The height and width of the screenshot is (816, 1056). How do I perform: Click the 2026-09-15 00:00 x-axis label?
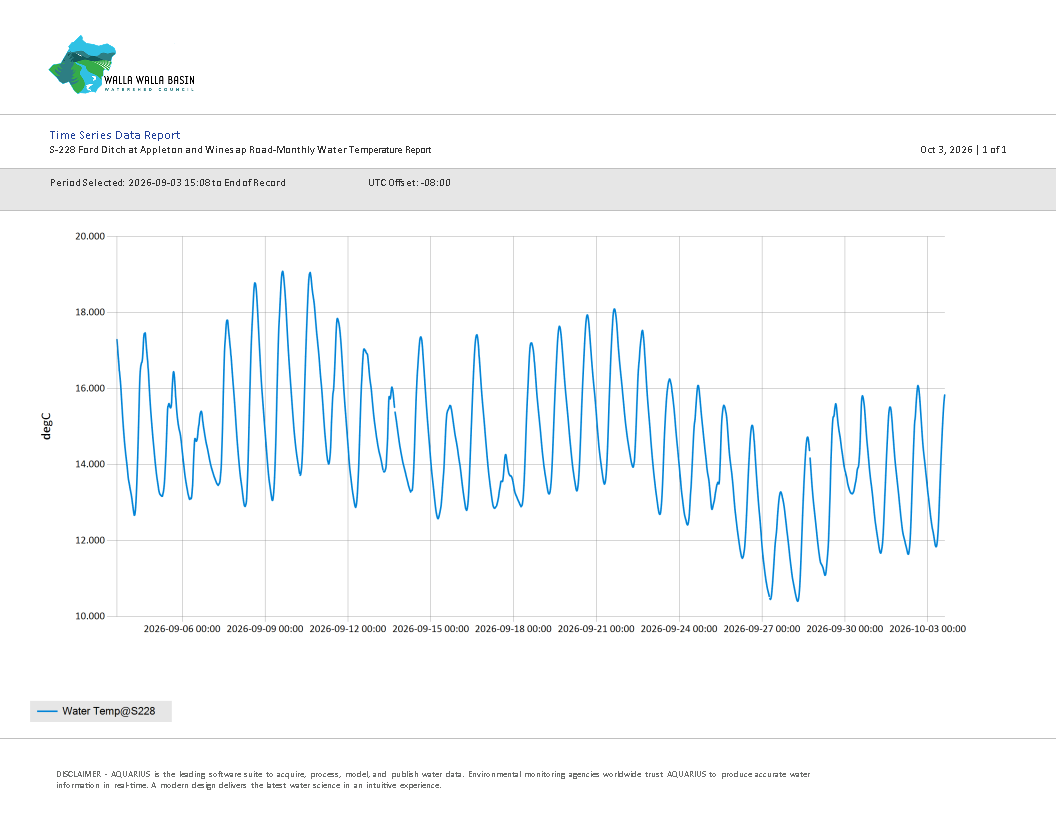[430, 629]
